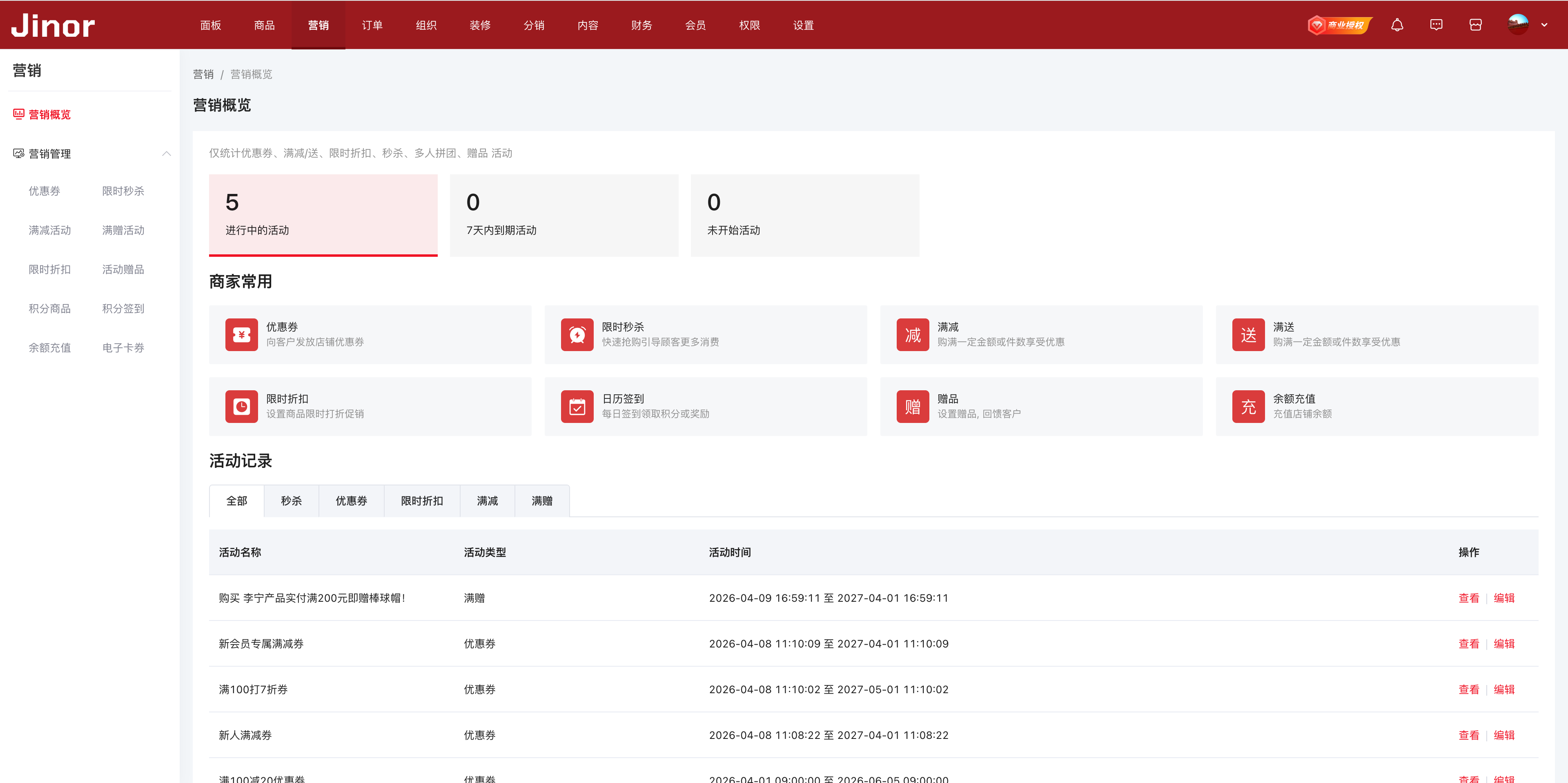Open 积分签到 in the sidebar
Viewport: 1568px width, 783px height.
[123, 309]
